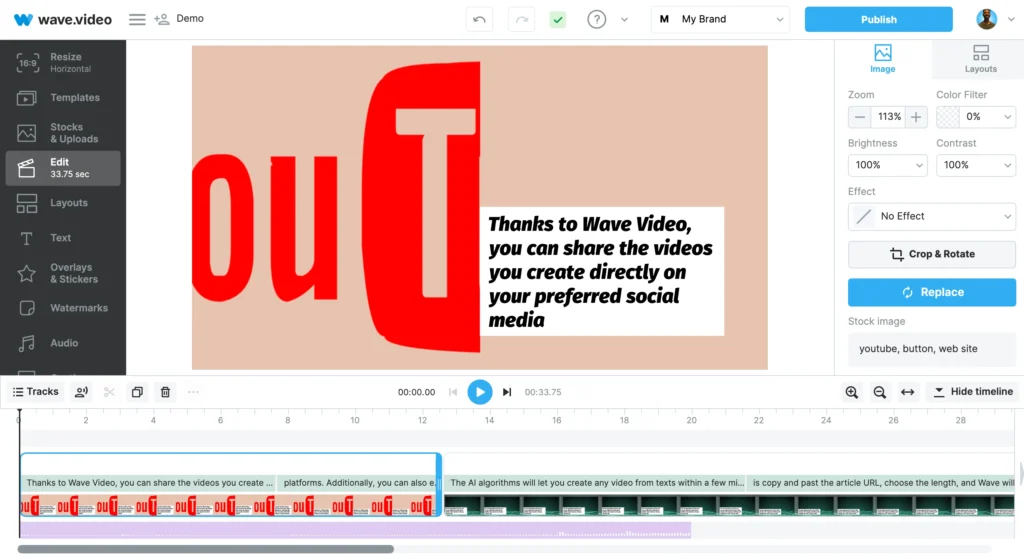Click the wave.video logo
Image resolution: width=1024 pixels, height=559 pixels.
click(63, 20)
